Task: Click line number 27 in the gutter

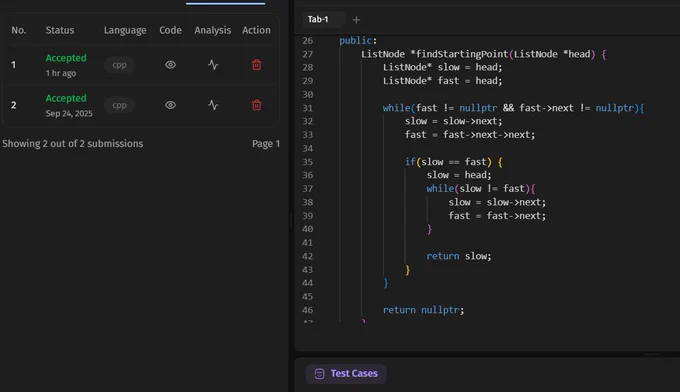Action: coord(307,54)
